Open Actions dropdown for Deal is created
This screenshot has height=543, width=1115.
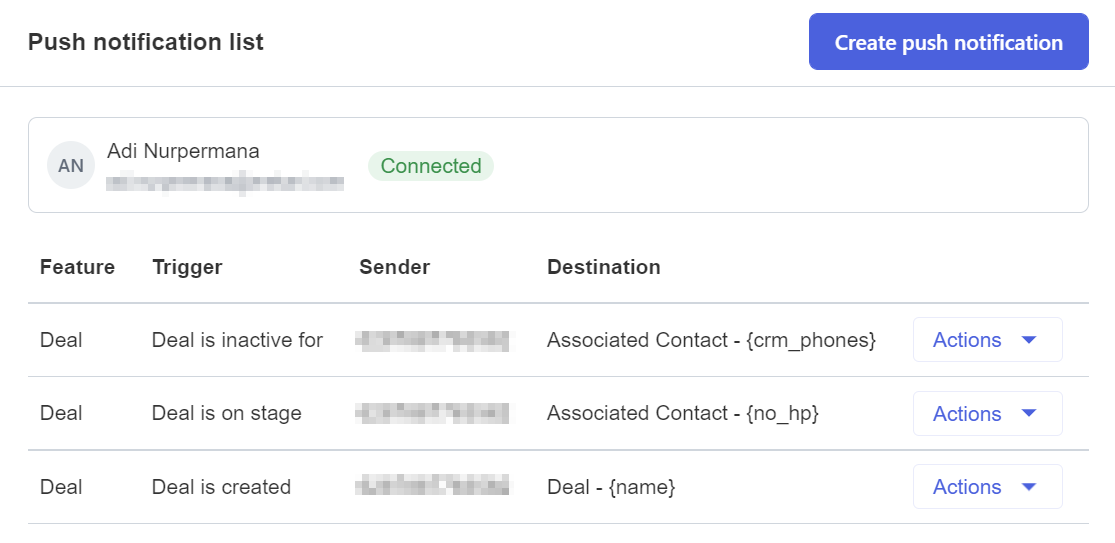coord(988,487)
